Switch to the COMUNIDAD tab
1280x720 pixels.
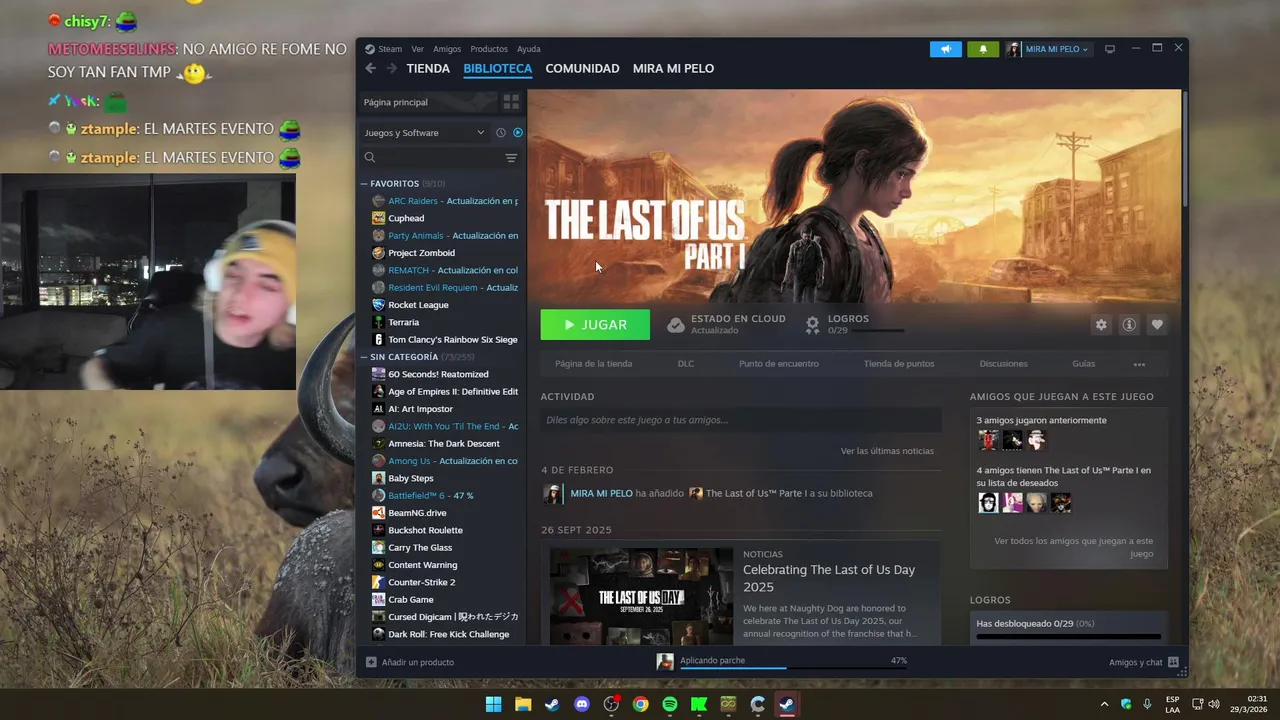pyautogui.click(x=582, y=68)
